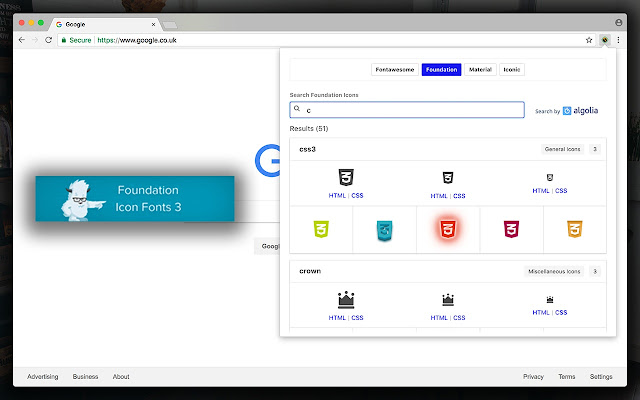640x400 pixels.
Task: Click the Search Foundation Icons field
Action: coord(407,110)
